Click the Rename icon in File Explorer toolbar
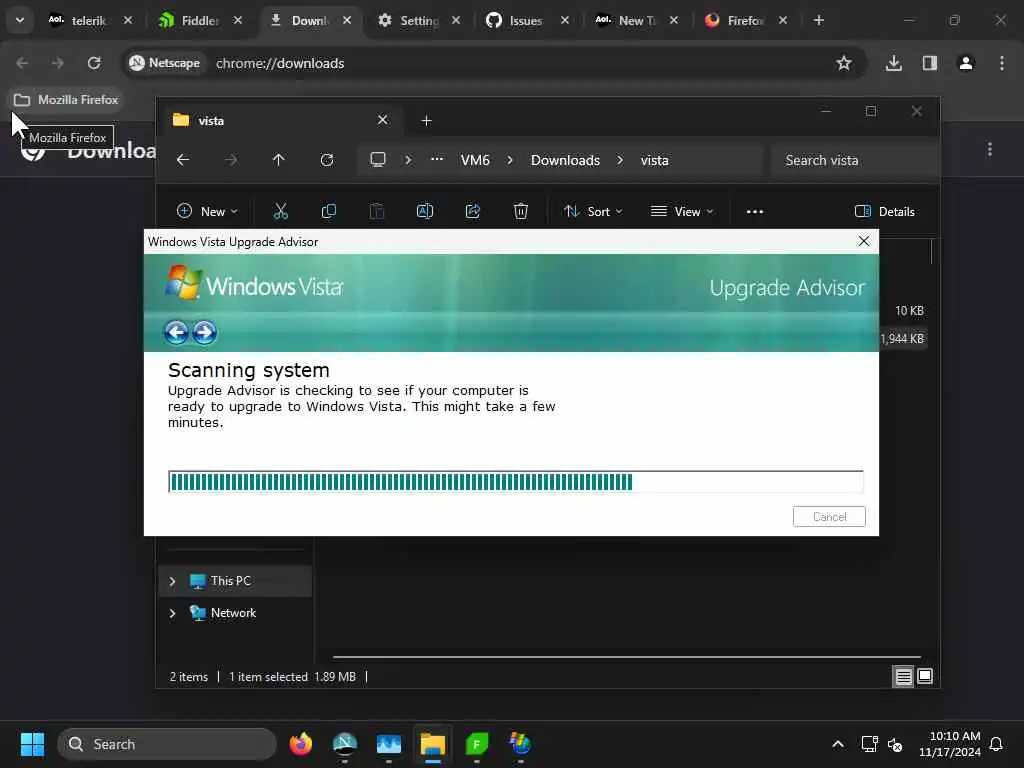This screenshot has width=1024, height=768. pyautogui.click(x=424, y=211)
